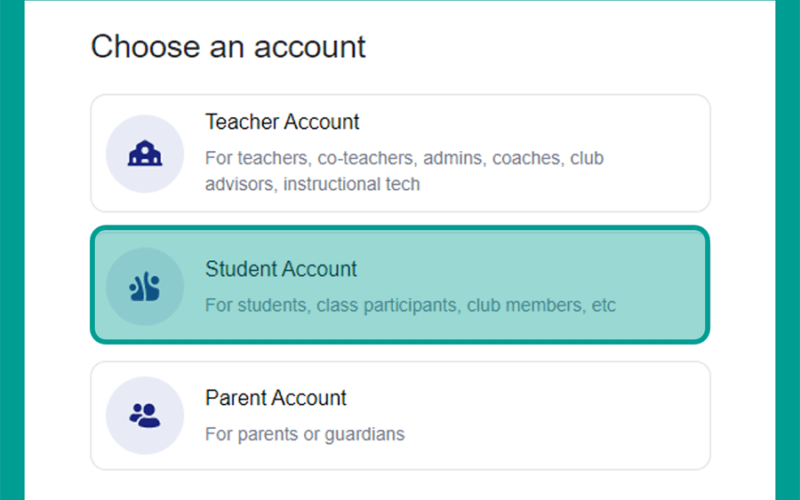Click the blank white area below Parent Account card
The height and width of the screenshot is (500, 800).
coord(400,486)
